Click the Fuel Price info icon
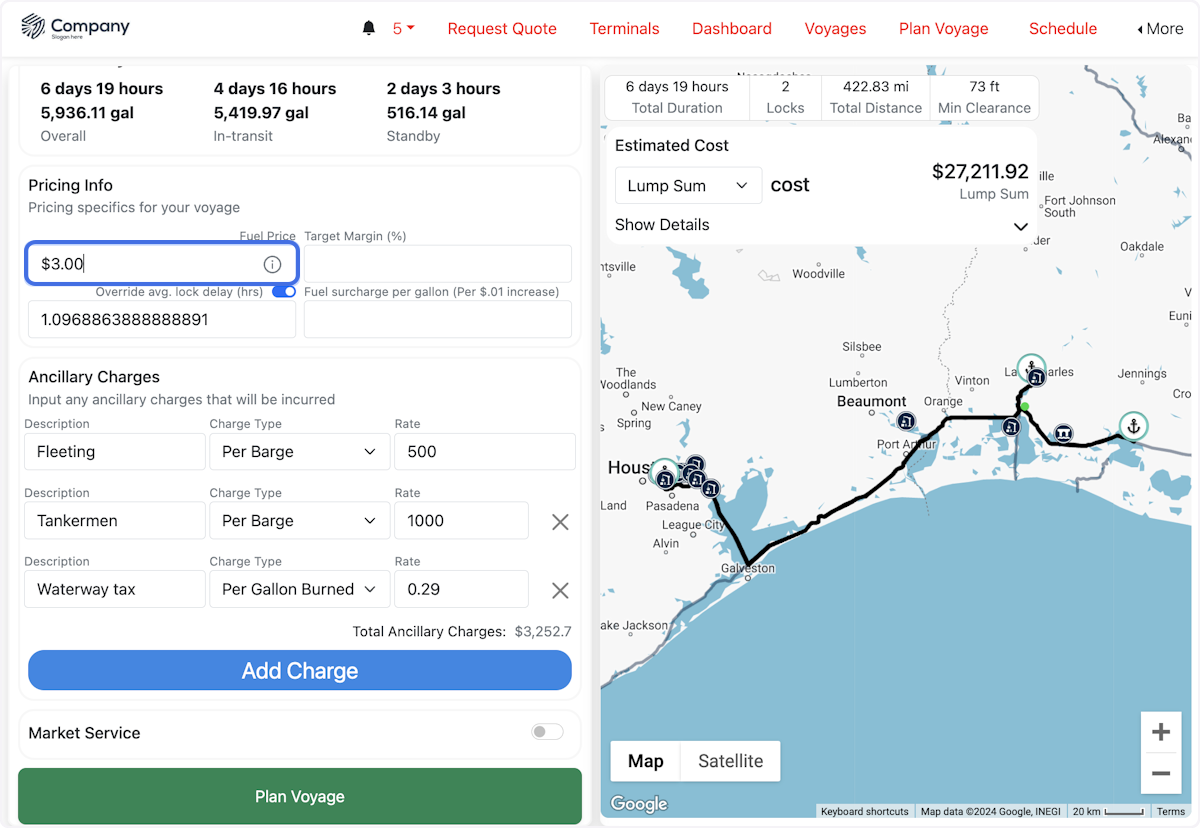1200x828 pixels. point(272,264)
